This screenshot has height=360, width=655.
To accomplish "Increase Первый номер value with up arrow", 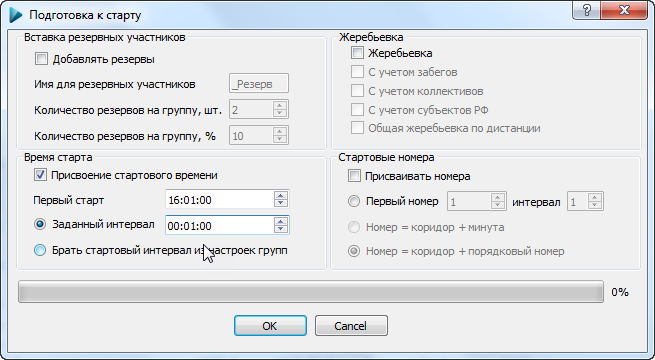I will click(498, 197).
